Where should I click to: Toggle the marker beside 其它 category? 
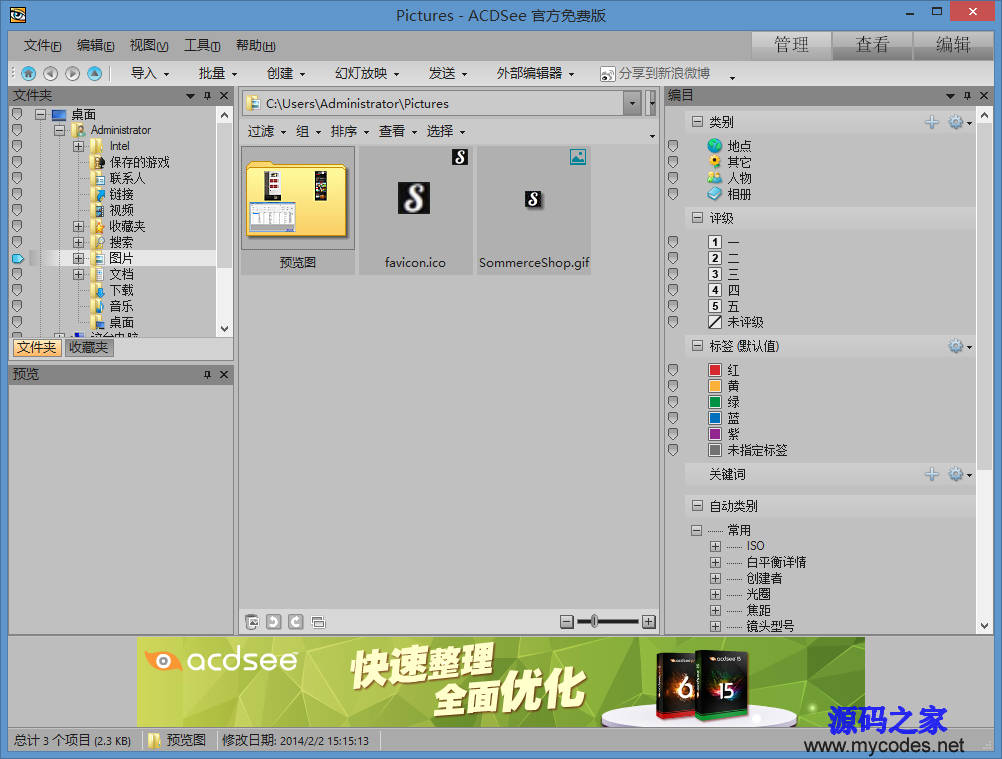coord(673,162)
